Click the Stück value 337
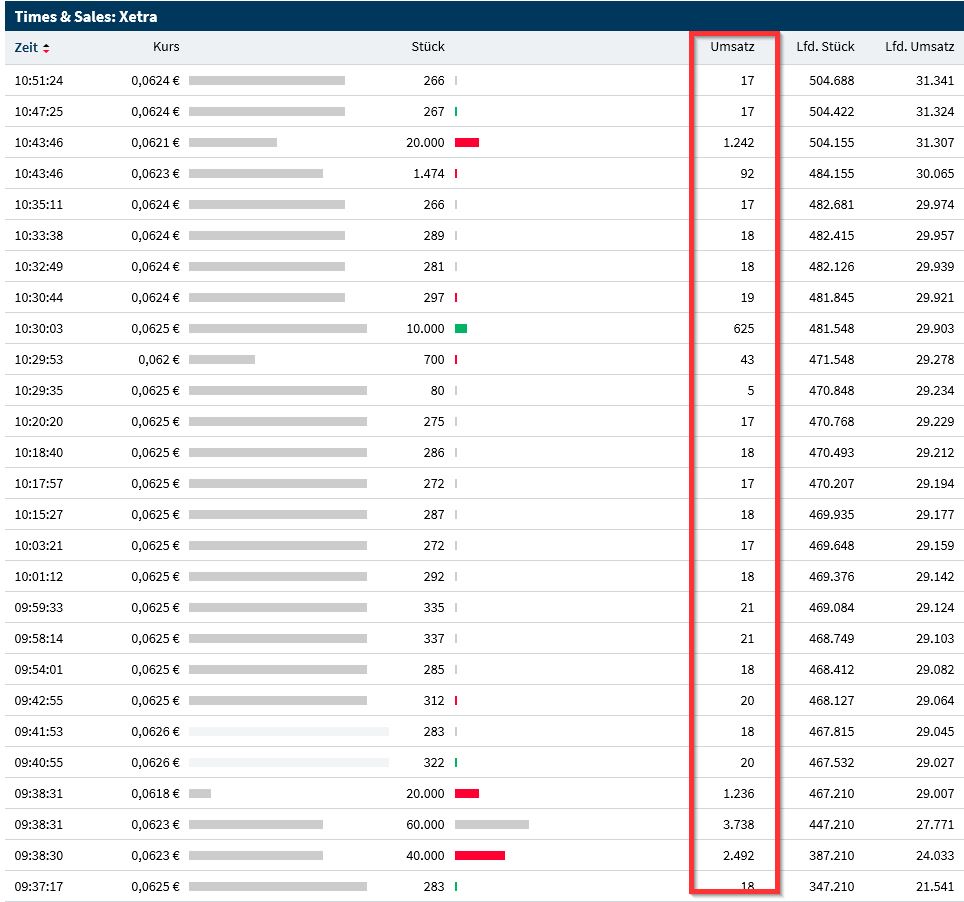The height and width of the screenshot is (902, 964). click(x=433, y=639)
